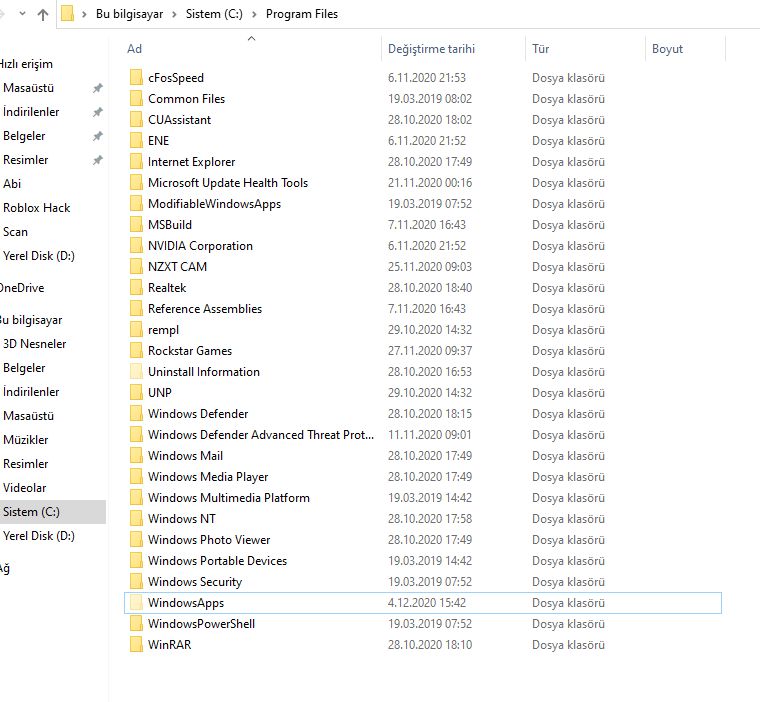Select the MSBuild folder icon

click(136, 224)
